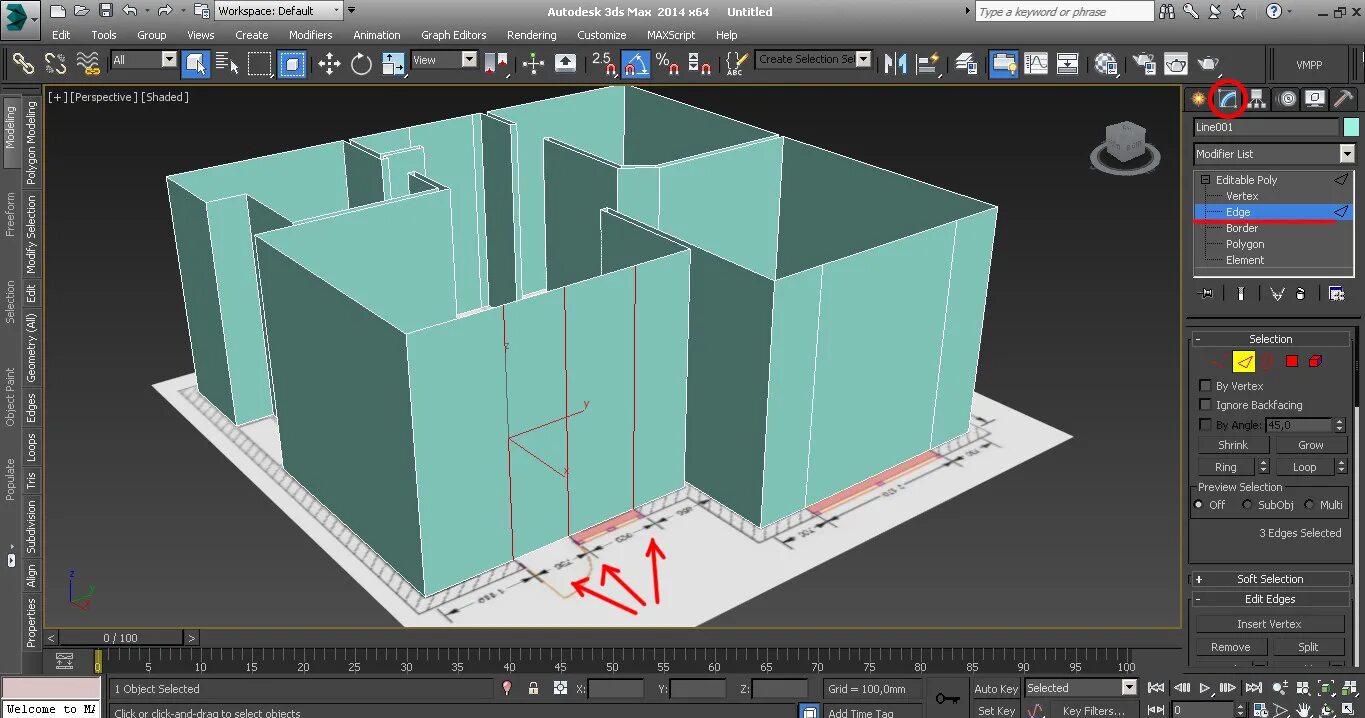The width and height of the screenshot is (1365, 718).
Task: Expand the Soft Selection rollout
Action: pos(1270,579)
